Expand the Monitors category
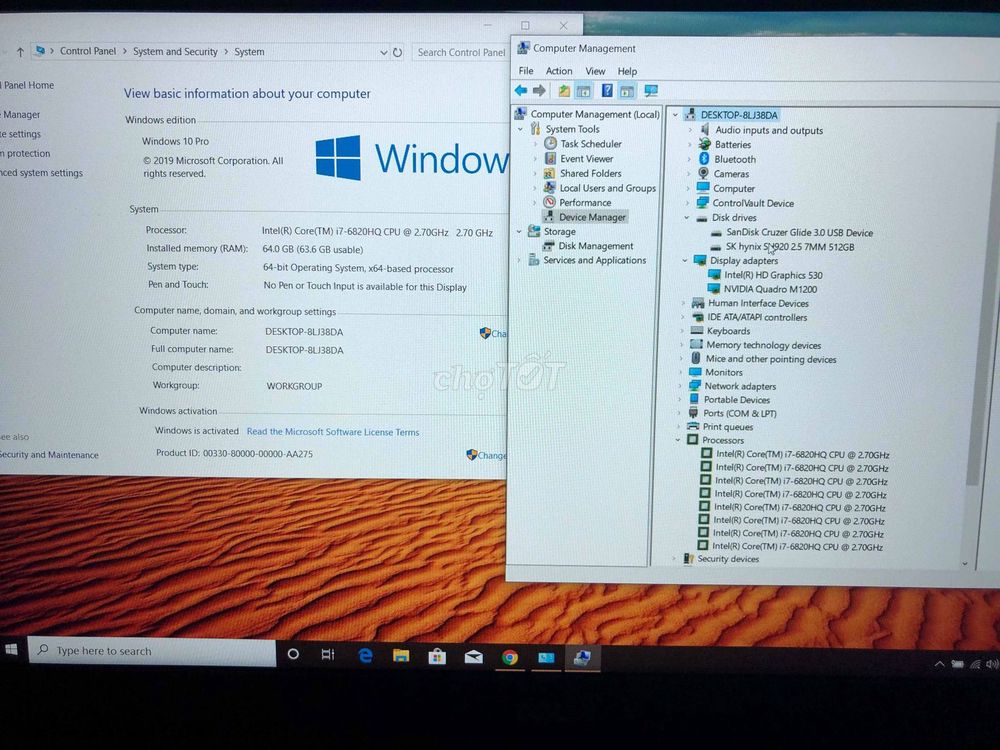The height and width of the screenshot is (750, 1000). coord(681,372)
